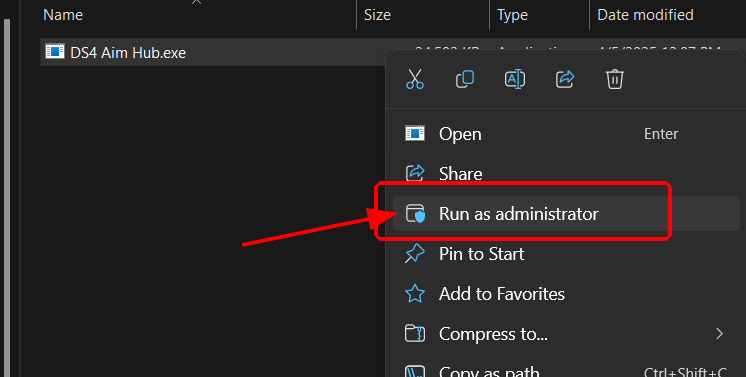Click the DS4 Aim Hub.exe application icon
The height and width of the screenshot is (377, 746).
click(55, 51)
